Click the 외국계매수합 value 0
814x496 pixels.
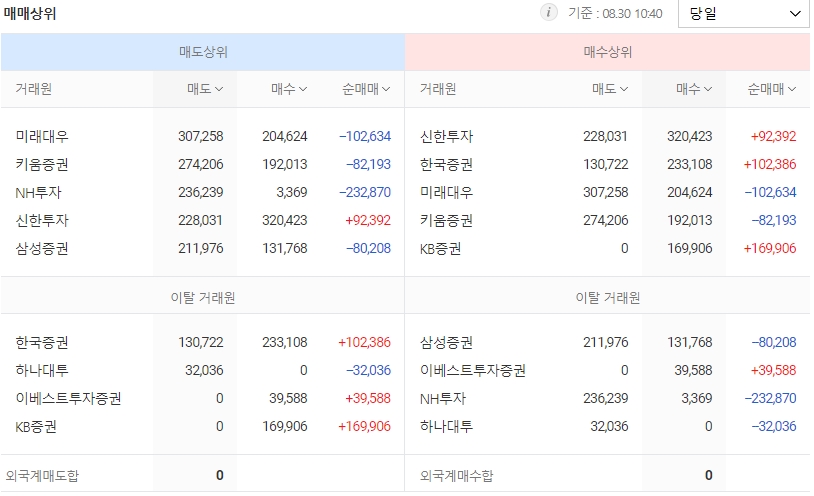click(x=709, y=475)
